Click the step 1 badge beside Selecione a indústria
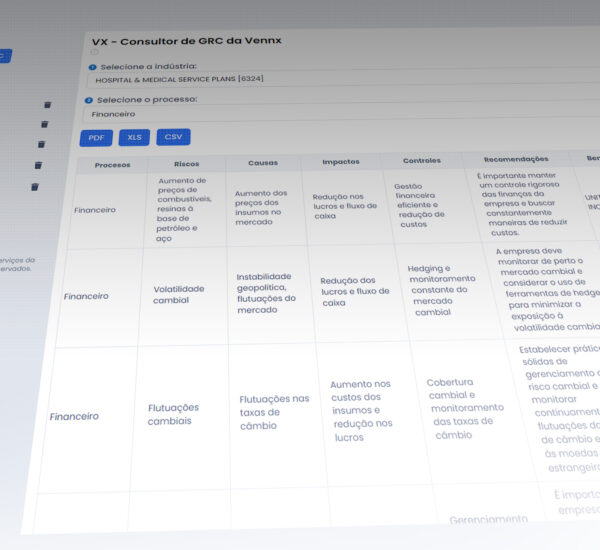The height and width of the screenshot is (550, 600). [92, 67]
